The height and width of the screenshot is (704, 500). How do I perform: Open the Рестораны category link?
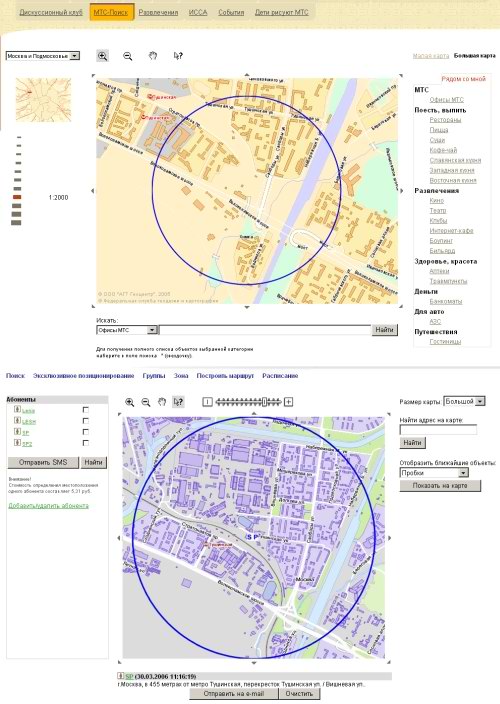pos(445,120)
